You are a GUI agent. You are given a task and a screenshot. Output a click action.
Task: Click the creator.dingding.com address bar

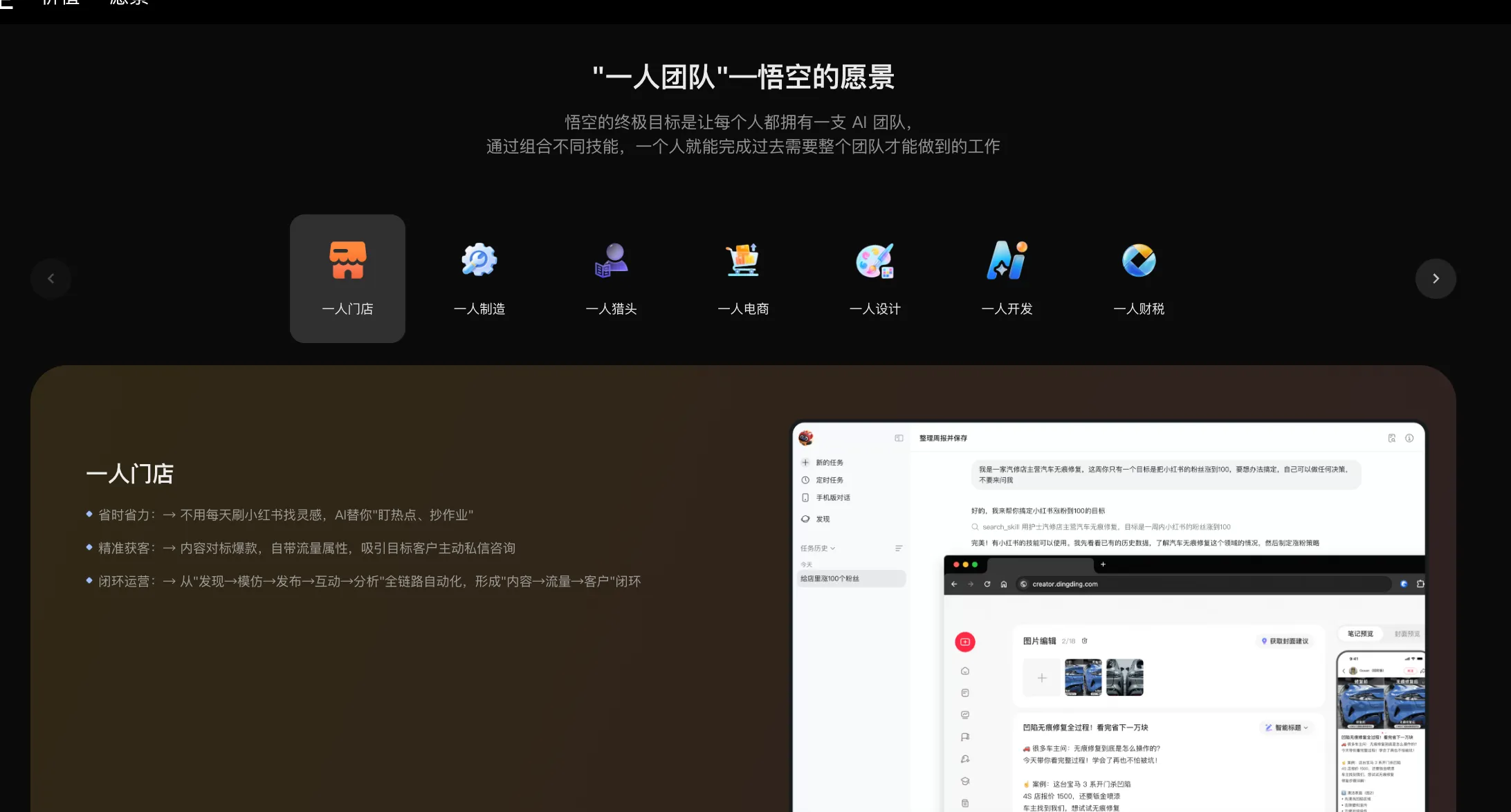(x=1204, y=584)
